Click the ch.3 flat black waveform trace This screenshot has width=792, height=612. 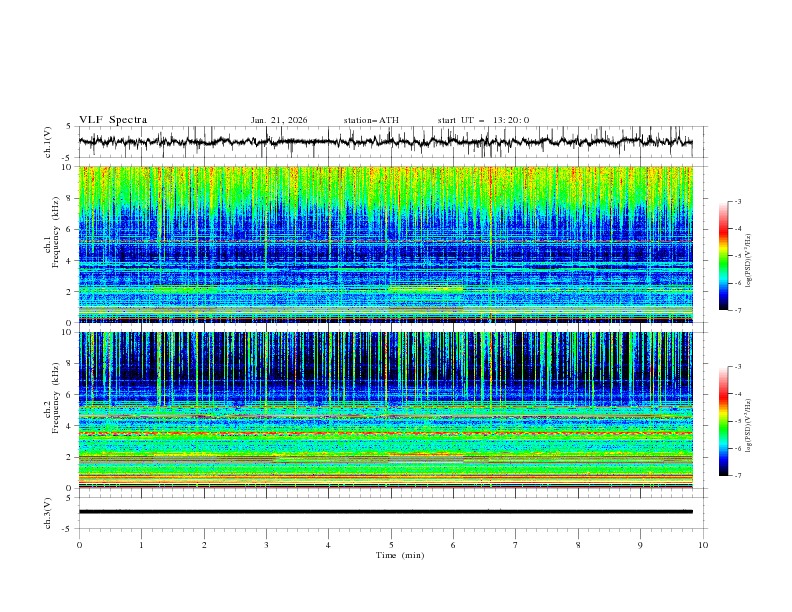[385, 512]
